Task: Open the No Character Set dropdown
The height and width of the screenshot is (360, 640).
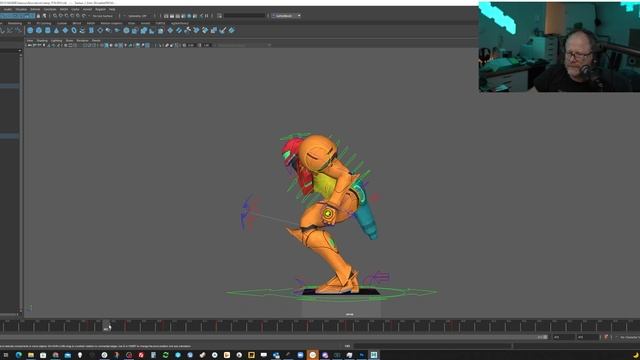Action: tap(628, 337)
